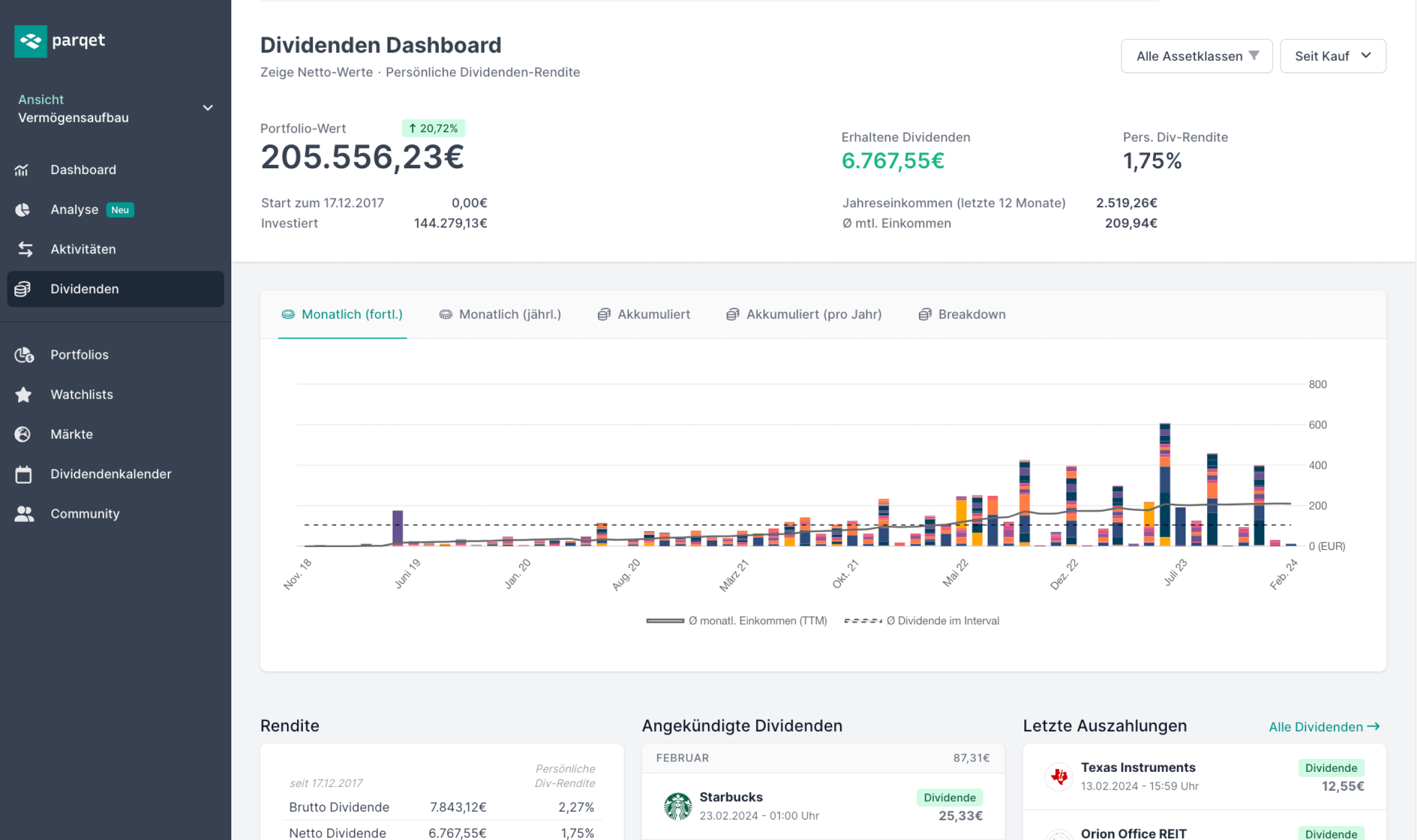
Task: Toggle Ø monatl. Einkommen (TTM) legend entry
Action: click(x=736, y=621)
